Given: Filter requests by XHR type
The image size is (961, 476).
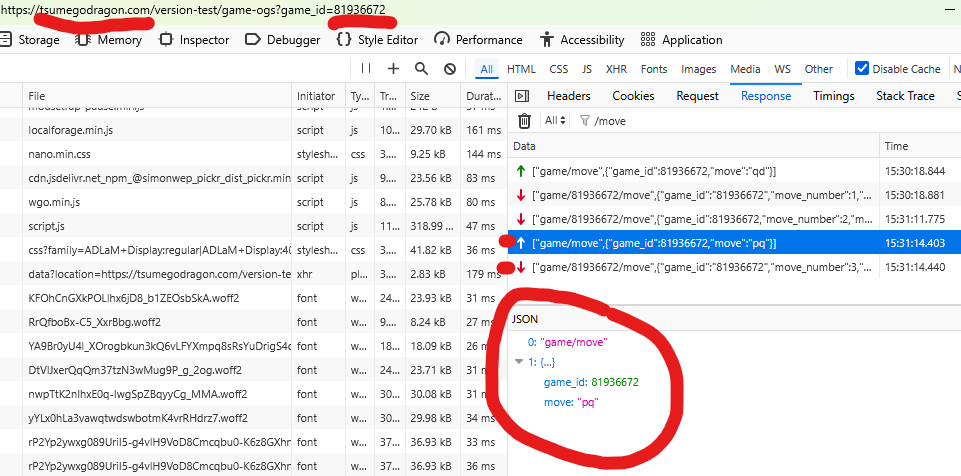Looking at the screenshot, I should click(x=617, y=69).
